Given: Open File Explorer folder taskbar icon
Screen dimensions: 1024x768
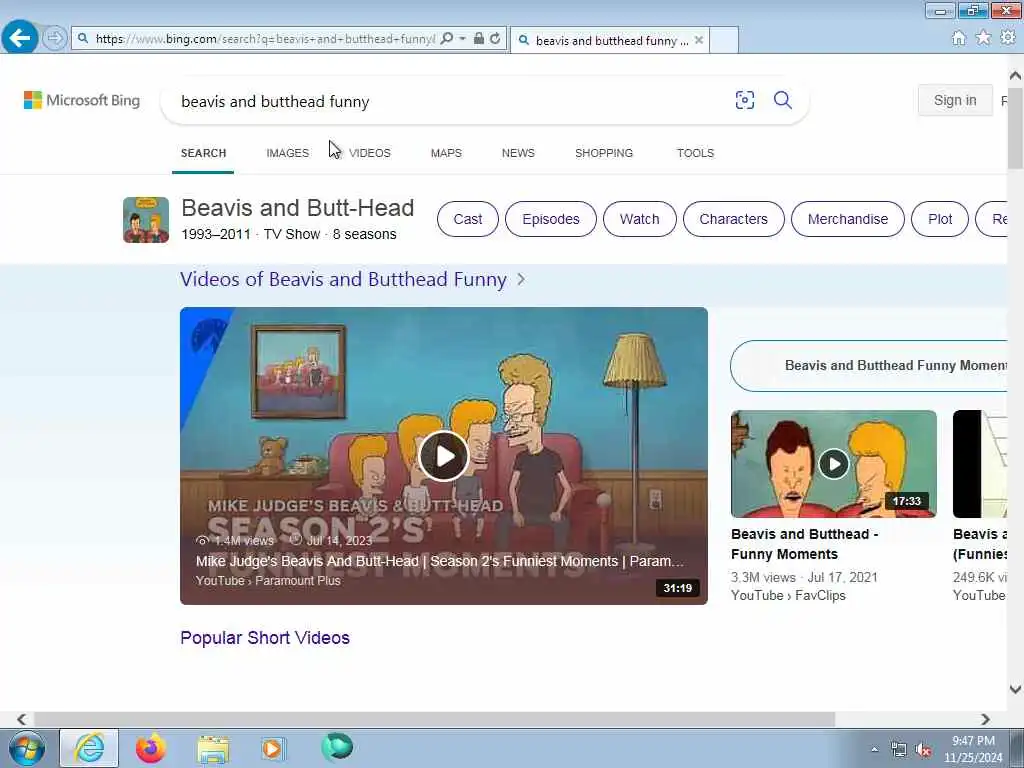Looking at the screenshot, I should tap(213, 748).
